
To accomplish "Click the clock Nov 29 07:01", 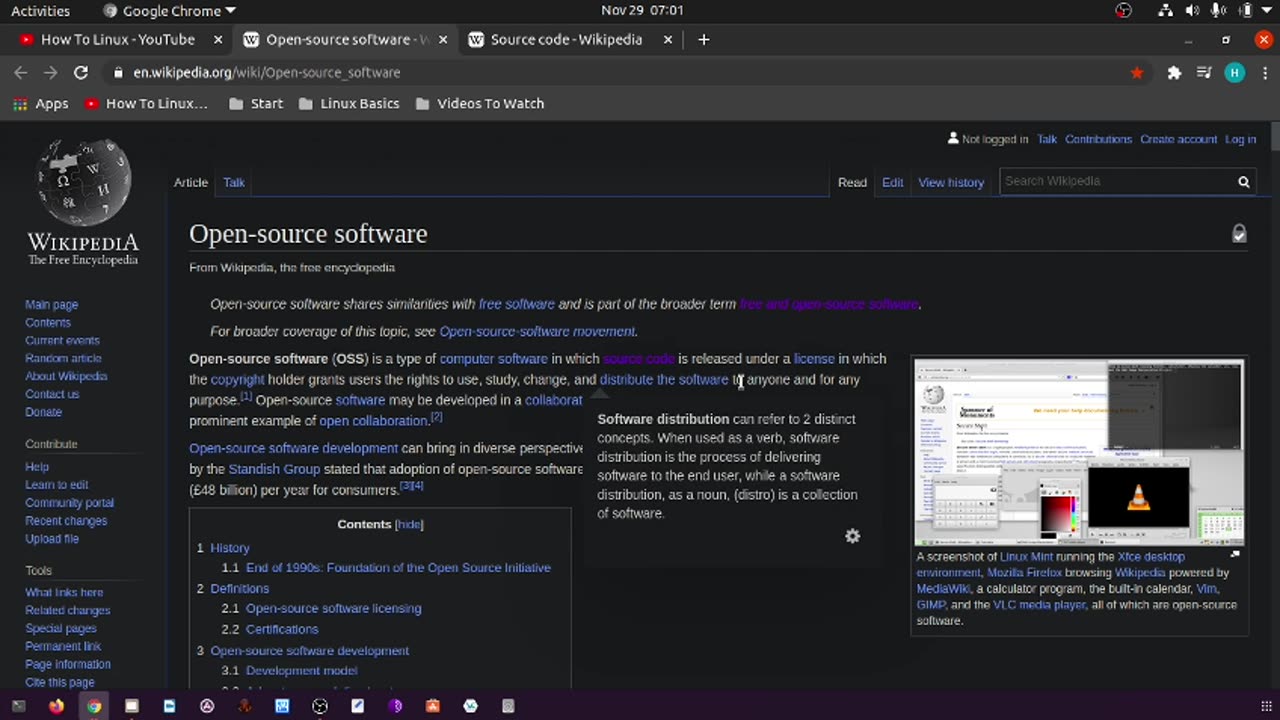I will [642, 11].
